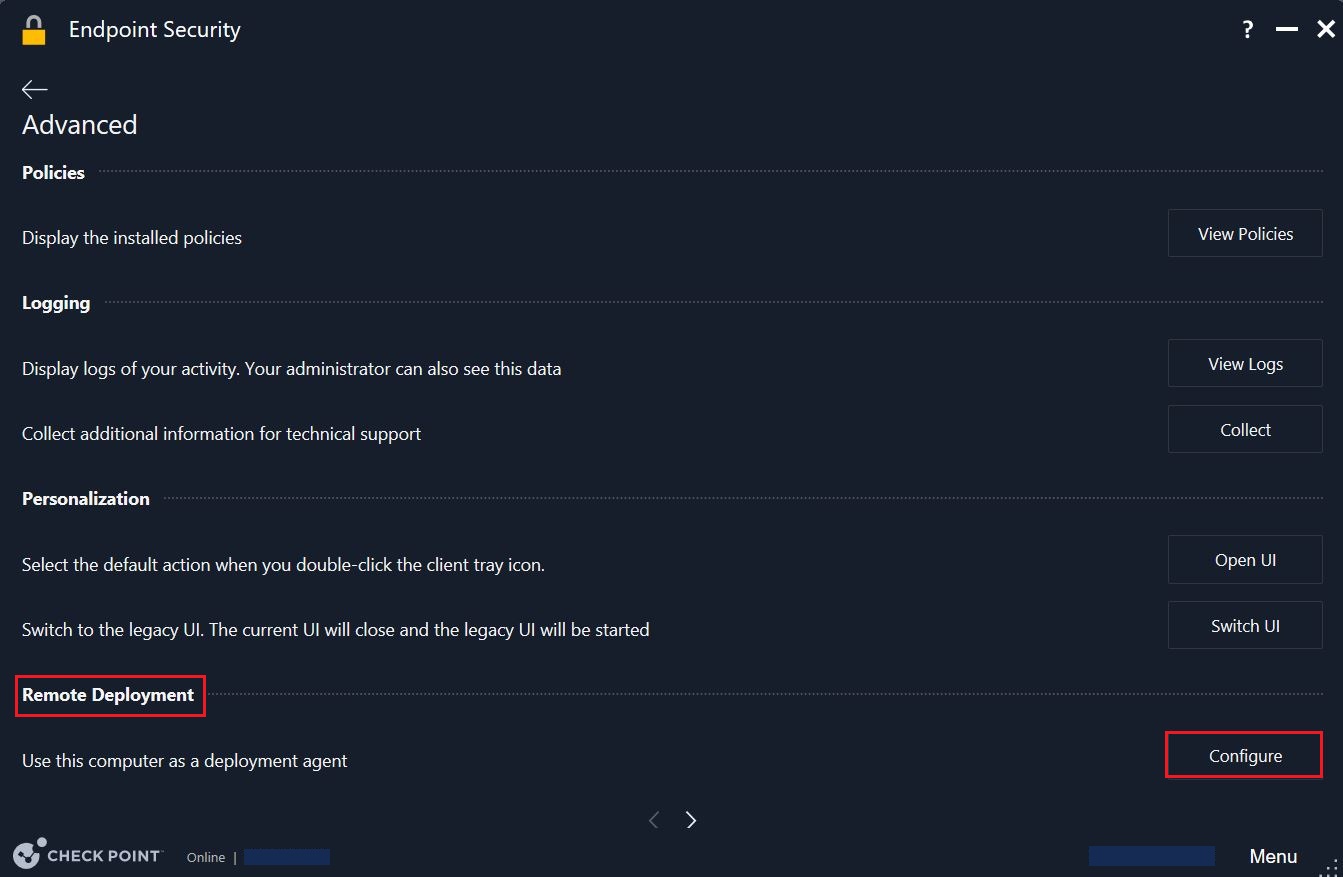Open activity logs with View Logs
The width and height of the screenshot is (1343, 877).
[1245, 364]
